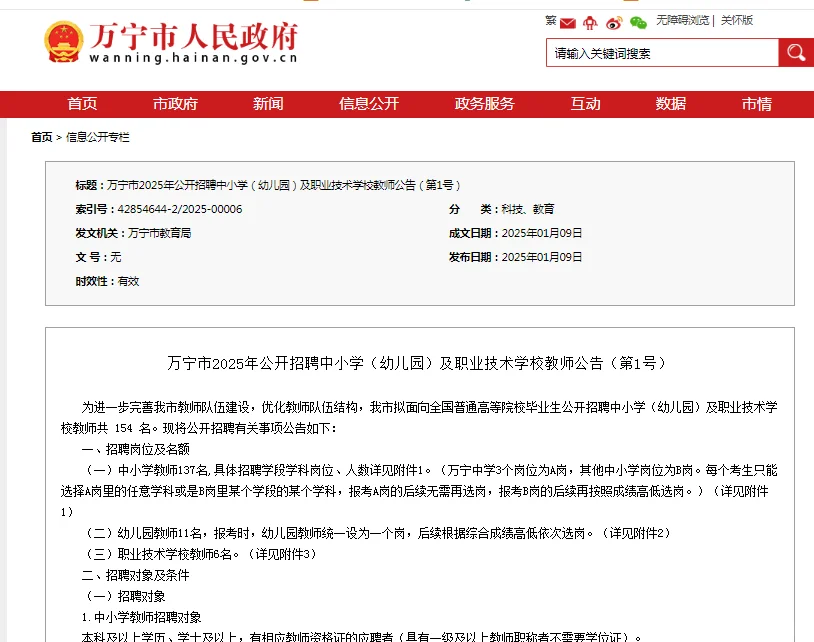This screenshot has height=642, width=814.
Task: Click the search magnifier icon
Action: click(x=796, y=52)
